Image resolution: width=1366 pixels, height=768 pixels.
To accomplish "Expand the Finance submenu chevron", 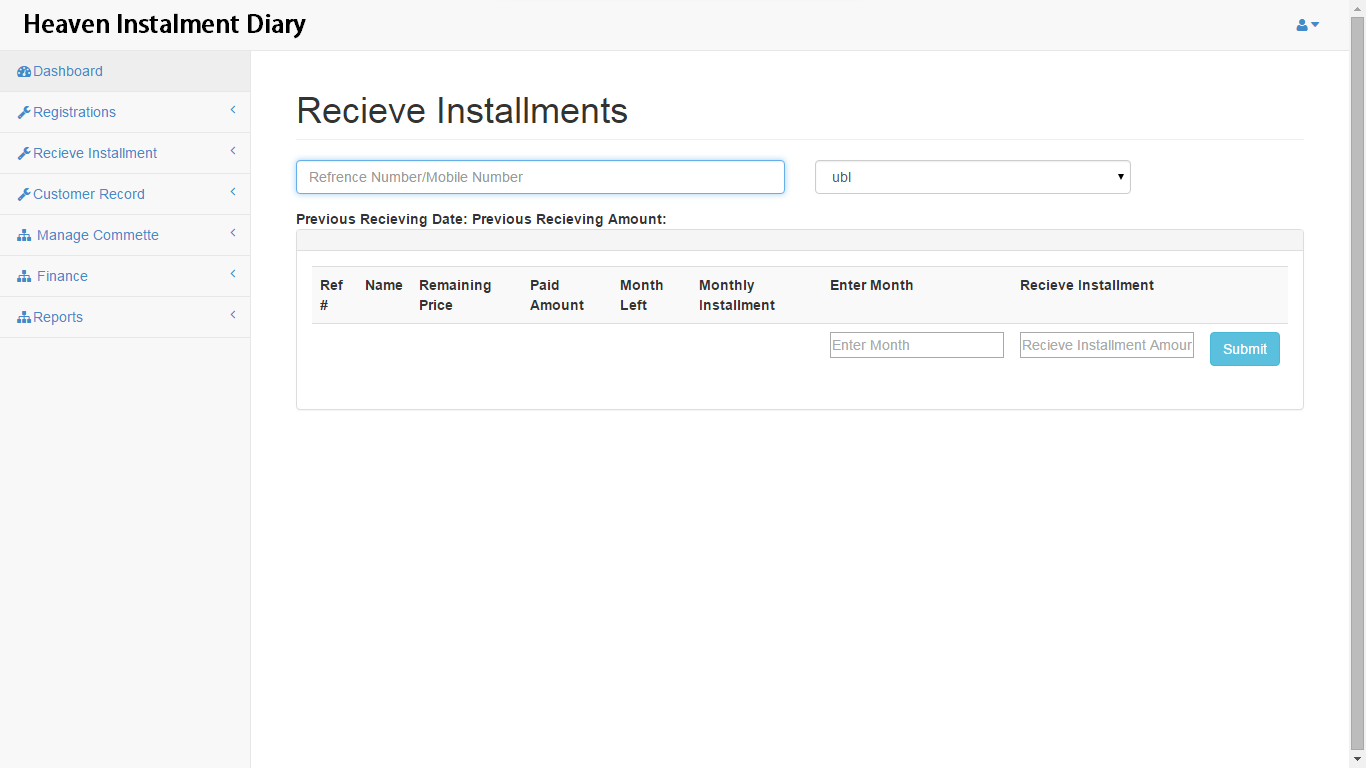I will [x=233, y=274].
